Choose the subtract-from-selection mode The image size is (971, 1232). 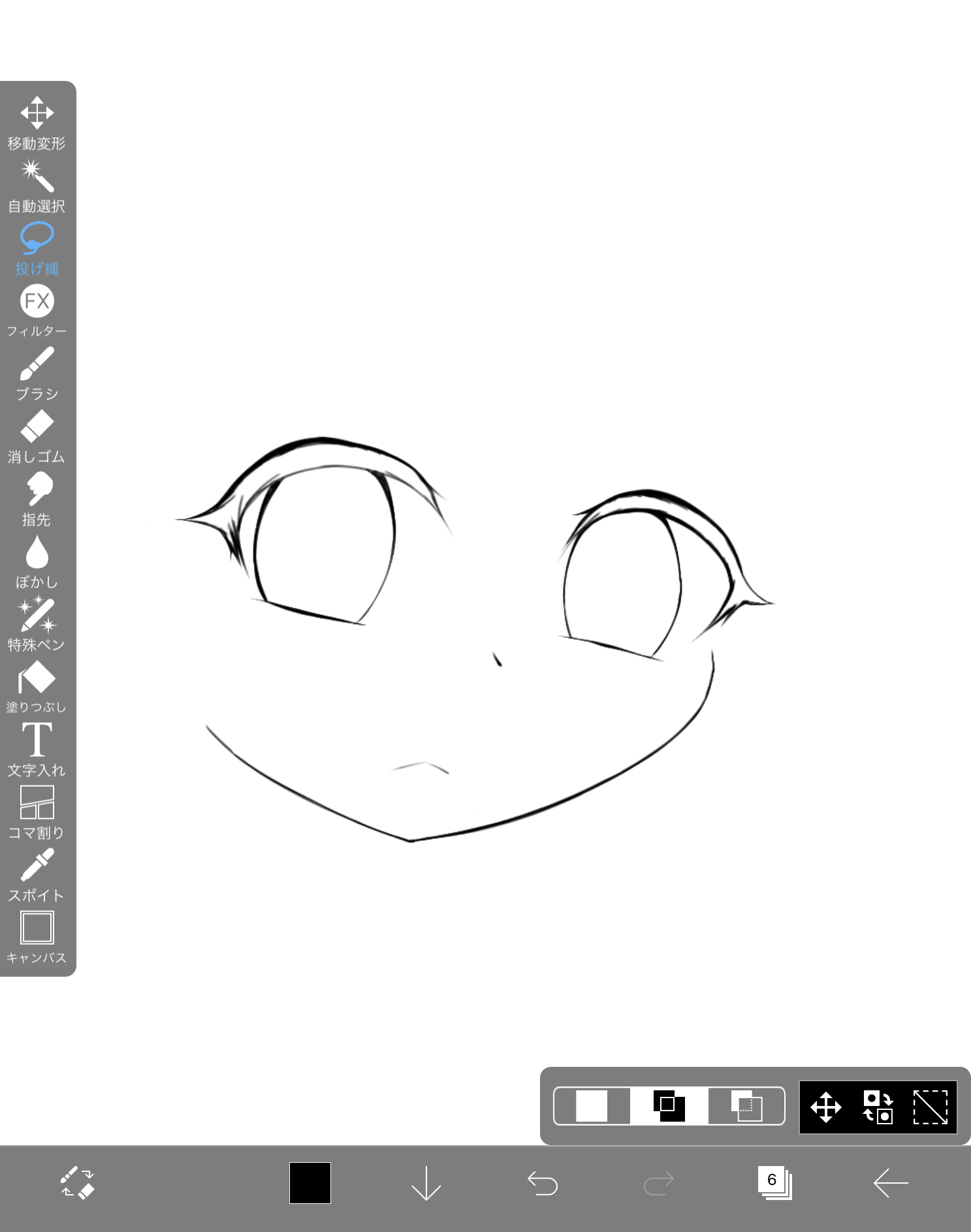tap(746, 1106)
